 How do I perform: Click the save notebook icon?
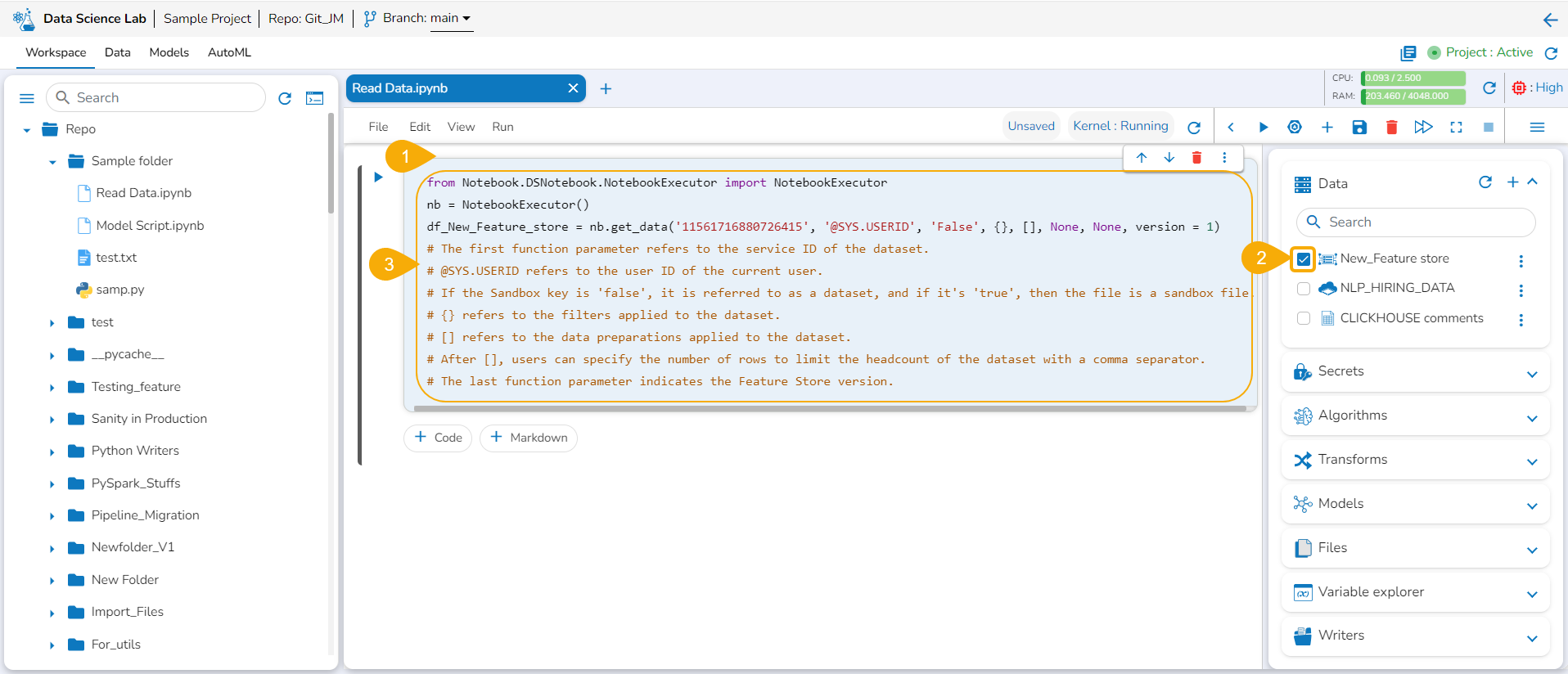[1359, 127]
